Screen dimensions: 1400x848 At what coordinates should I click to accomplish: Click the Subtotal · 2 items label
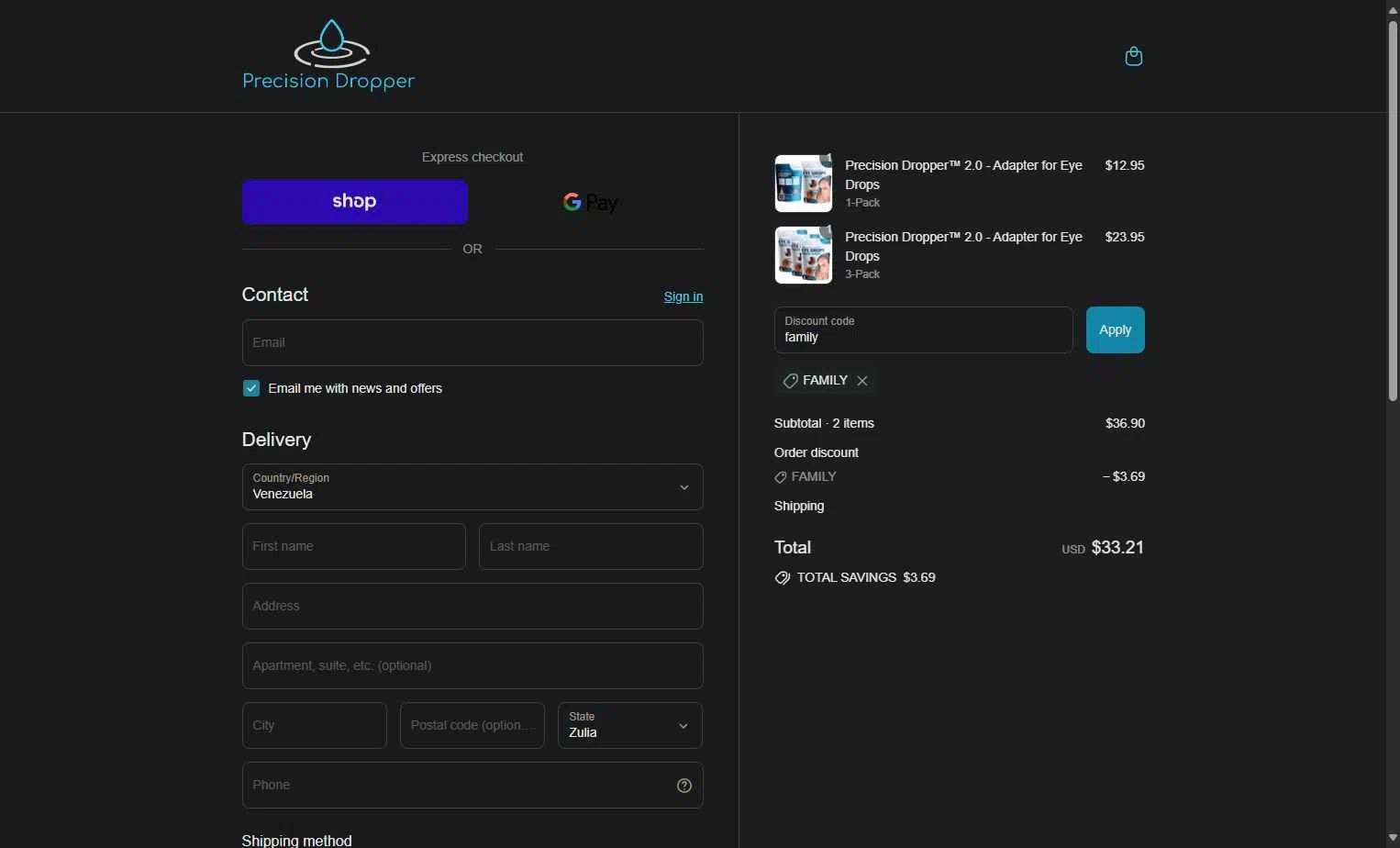[824, 424]
